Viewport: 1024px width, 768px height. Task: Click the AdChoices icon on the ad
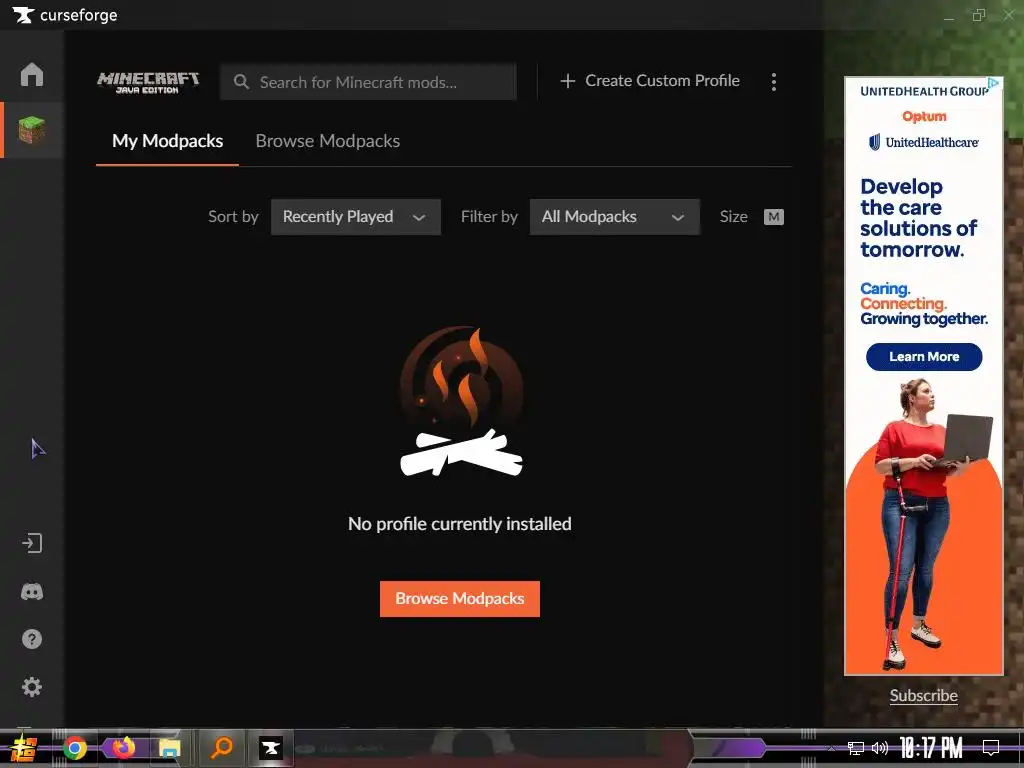click(994, 83)
